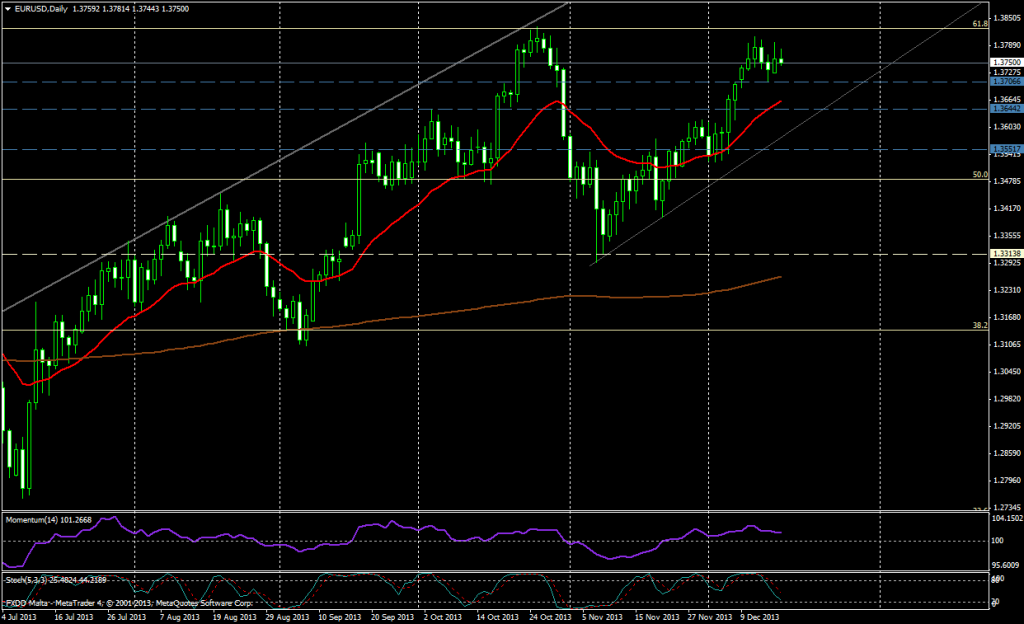This screenshot has width=1024, height=624.
Task: Select the 1.37500 current price label
Action: (x=1004, y=62)
